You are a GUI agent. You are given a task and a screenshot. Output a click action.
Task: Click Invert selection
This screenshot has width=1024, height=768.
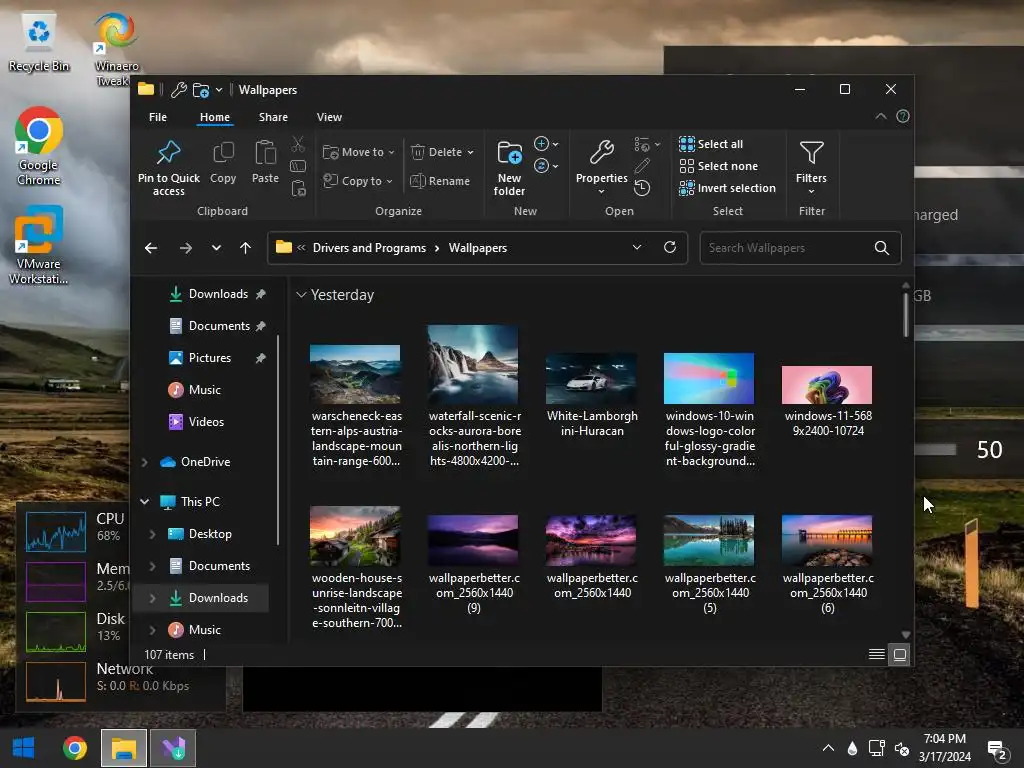coord(728,188)
